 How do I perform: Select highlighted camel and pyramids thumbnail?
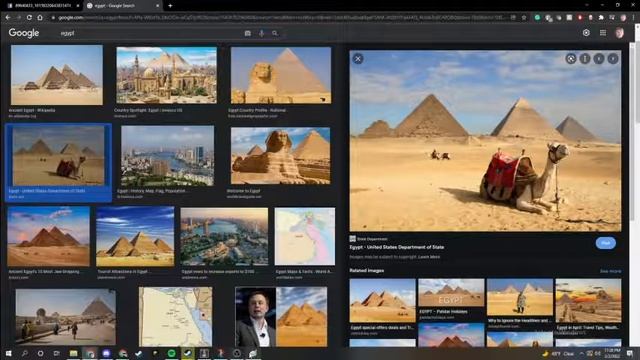pos(58,156)
